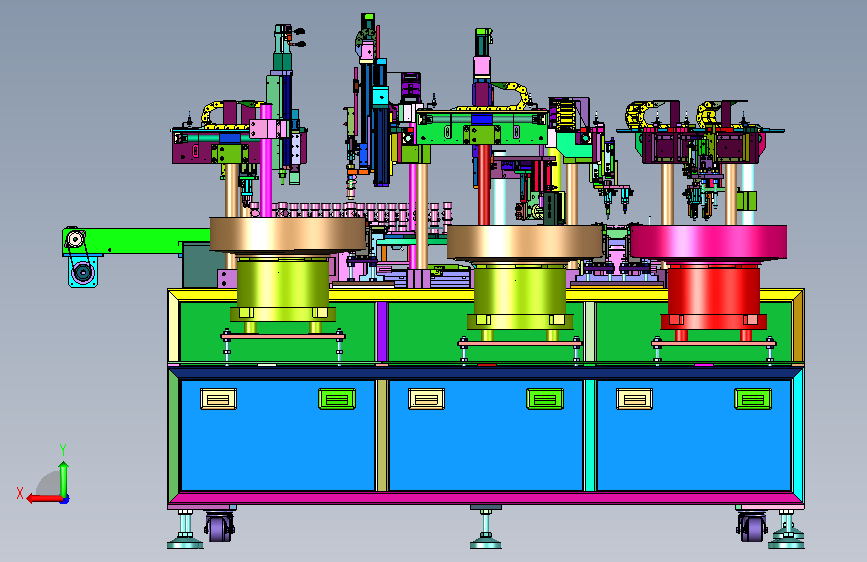Select the middle blue cabinet door panel
Screen dimensions: 867x562
coord(486,435)
